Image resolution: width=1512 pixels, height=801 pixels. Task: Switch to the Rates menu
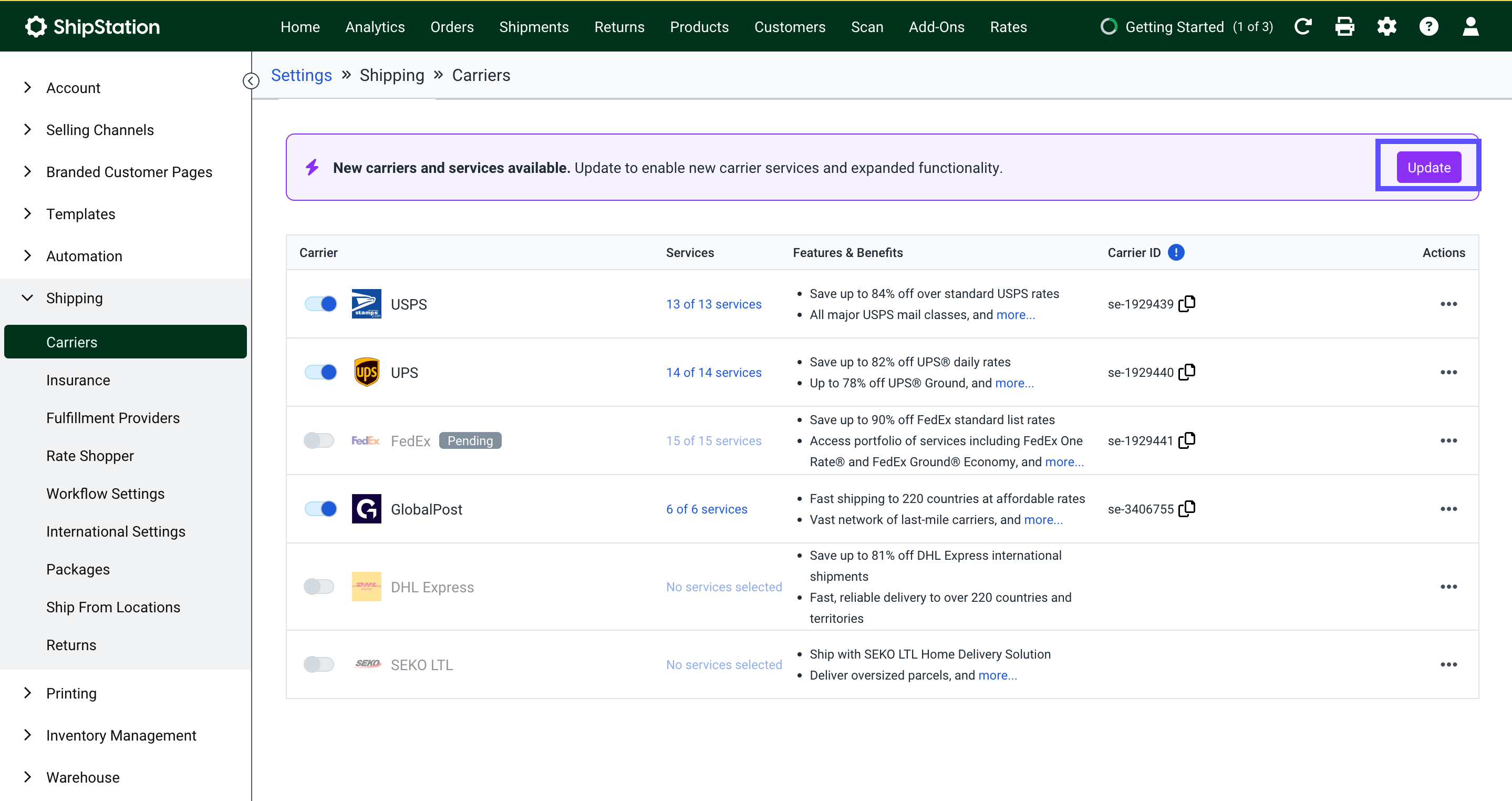[x=1008, y=26]
